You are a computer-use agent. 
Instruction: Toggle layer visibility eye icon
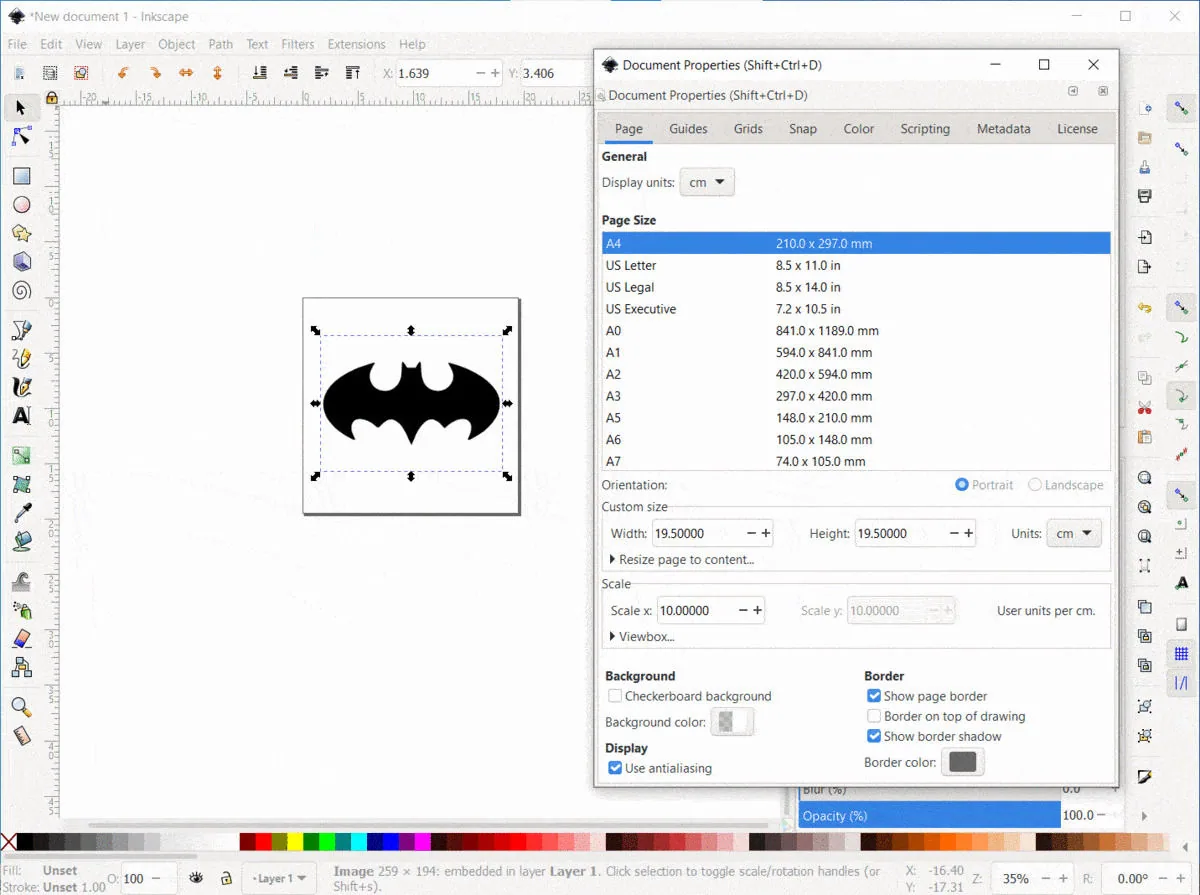pyautogui.click(x=197, y=878)
